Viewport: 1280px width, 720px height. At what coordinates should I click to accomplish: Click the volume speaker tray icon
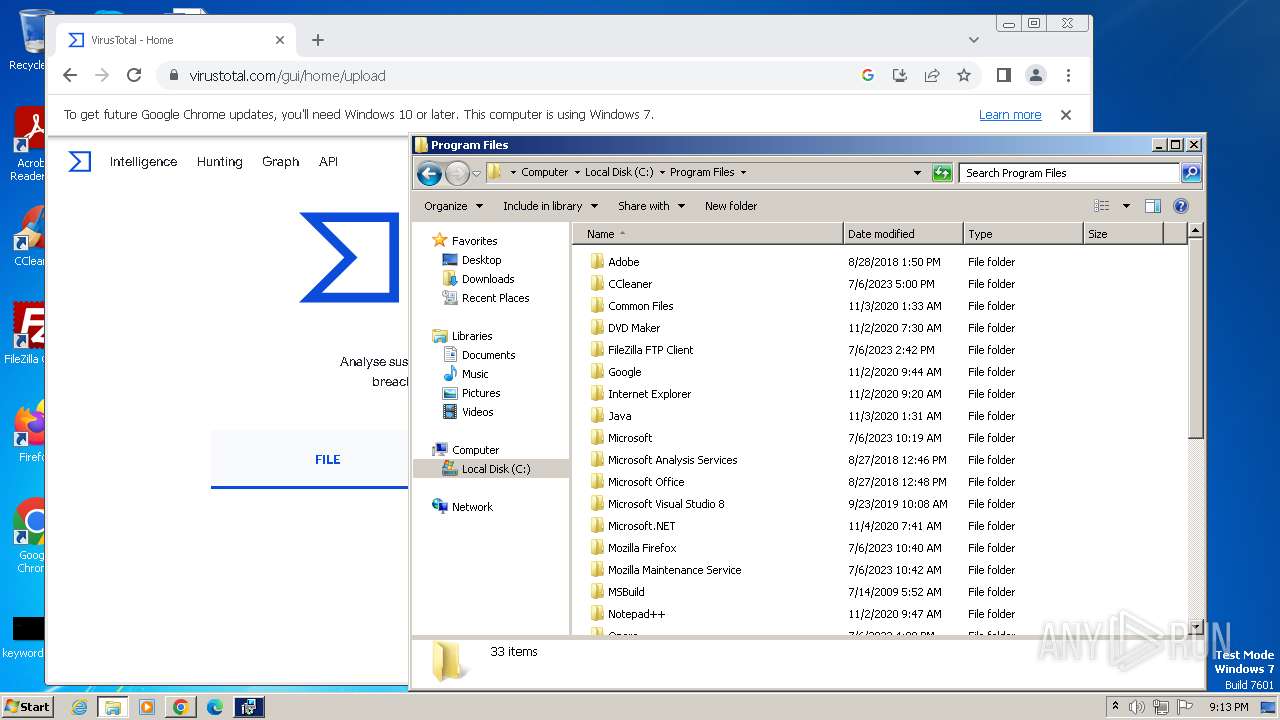point(1137,707)
